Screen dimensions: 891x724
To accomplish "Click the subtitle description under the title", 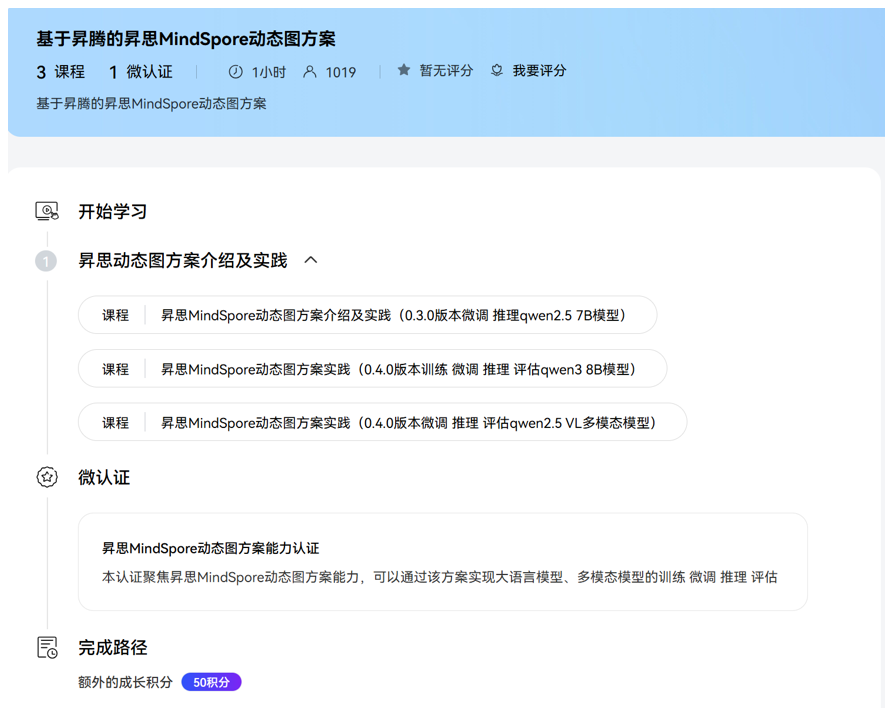I will pyautogui.click(x=151, y=103).
